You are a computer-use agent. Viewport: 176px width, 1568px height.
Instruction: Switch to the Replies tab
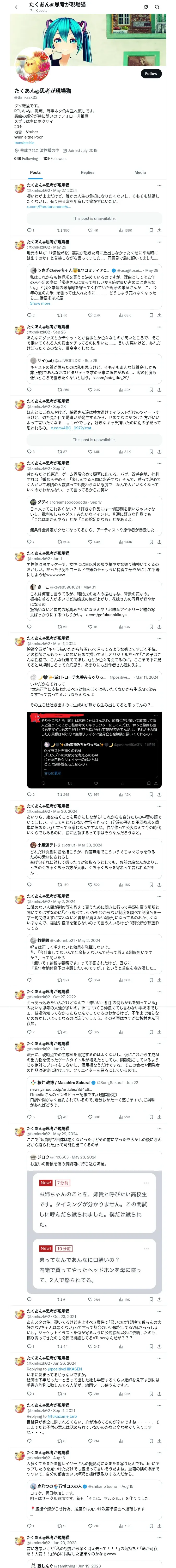[87, 172]
